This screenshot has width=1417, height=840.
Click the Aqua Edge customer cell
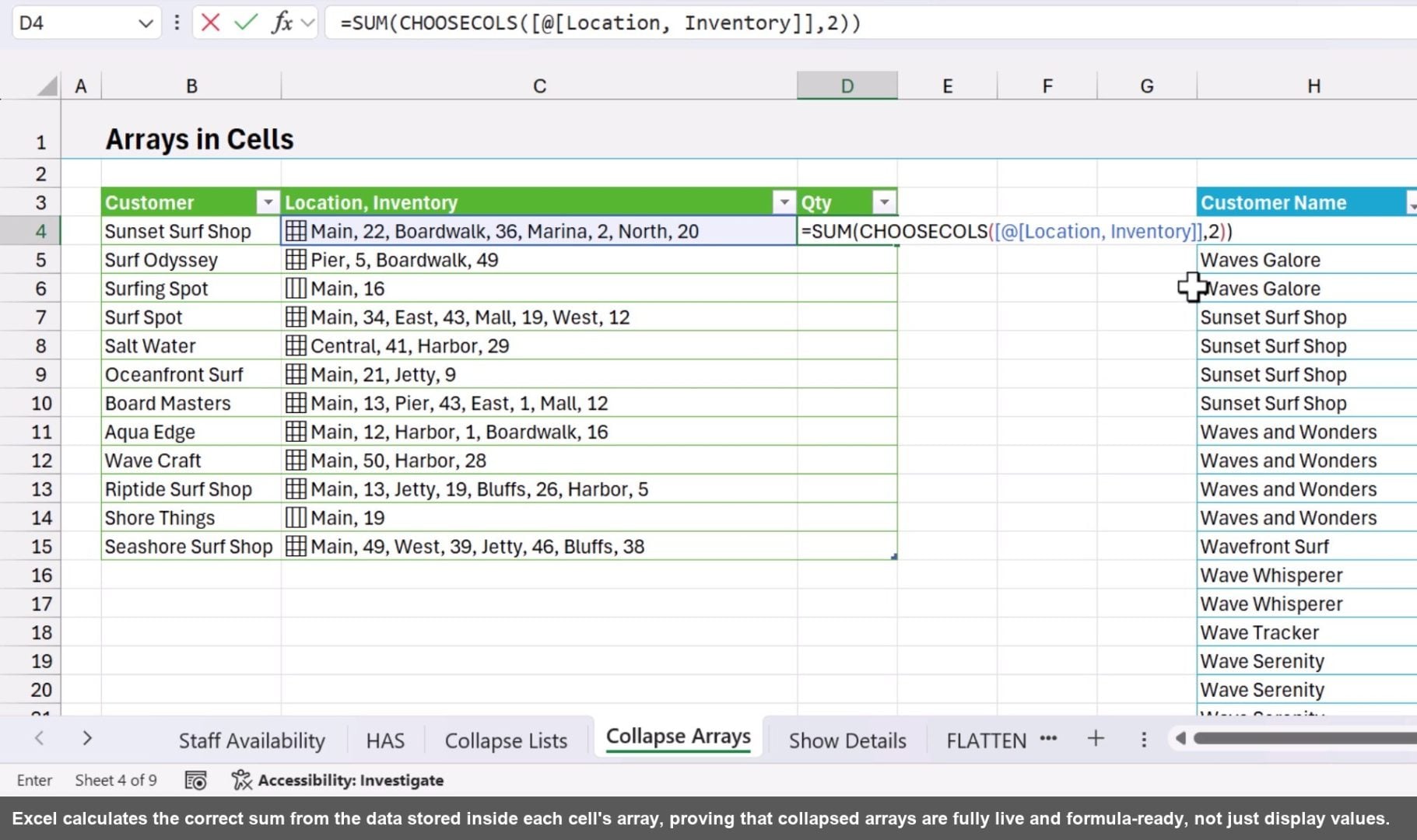pyautogui.click(x=191, y=432)
